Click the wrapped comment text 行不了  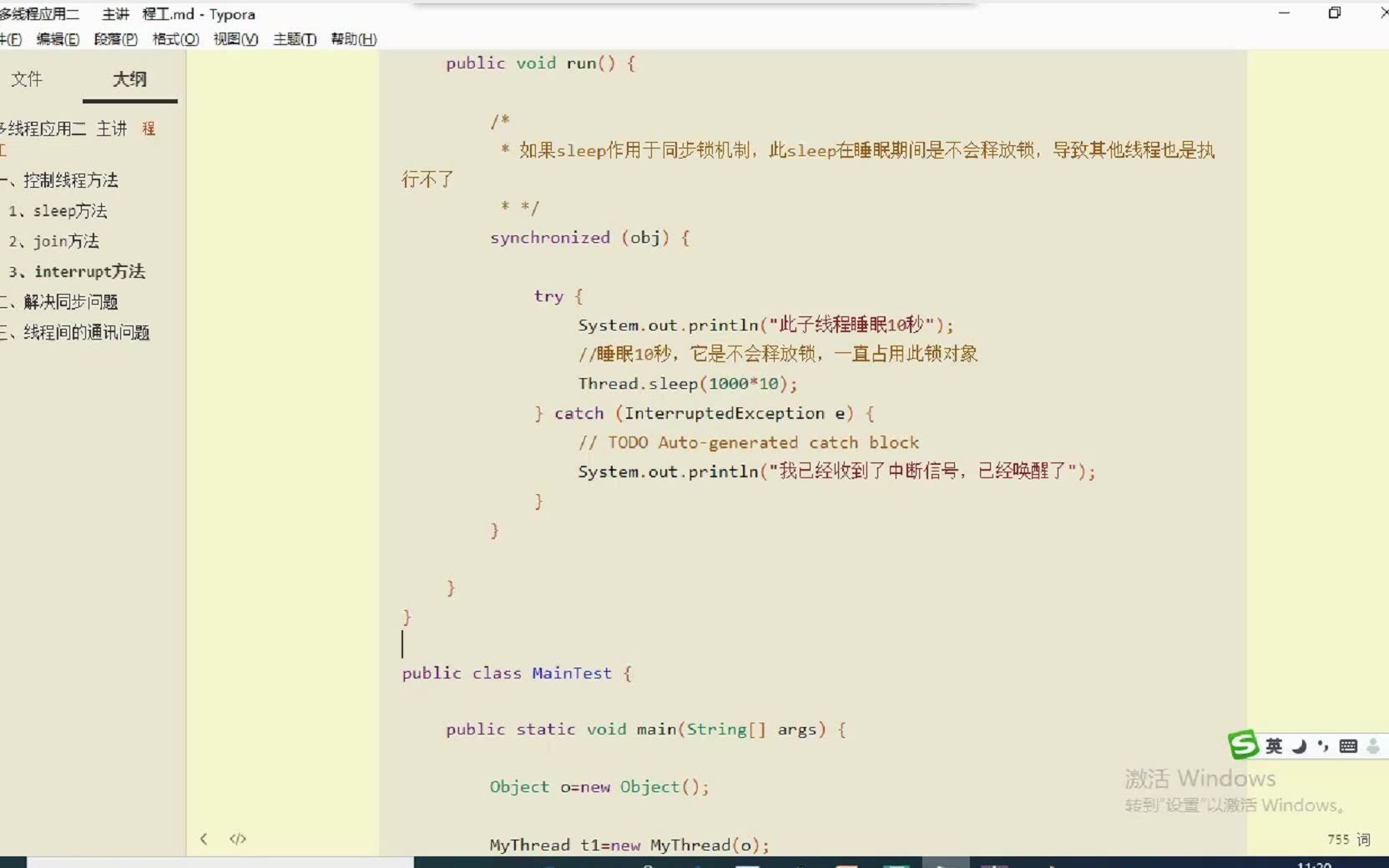[427, 179]
